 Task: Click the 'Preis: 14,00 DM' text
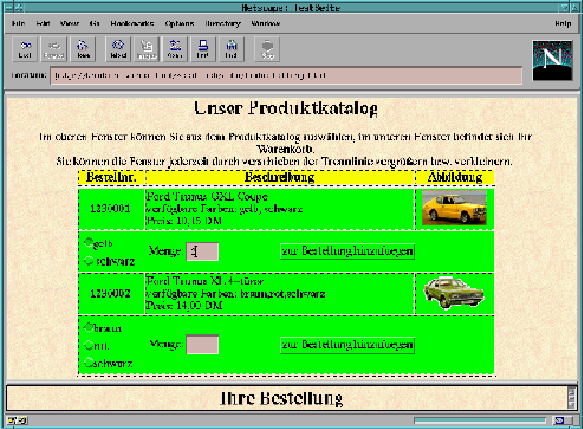tap(184, 306)
